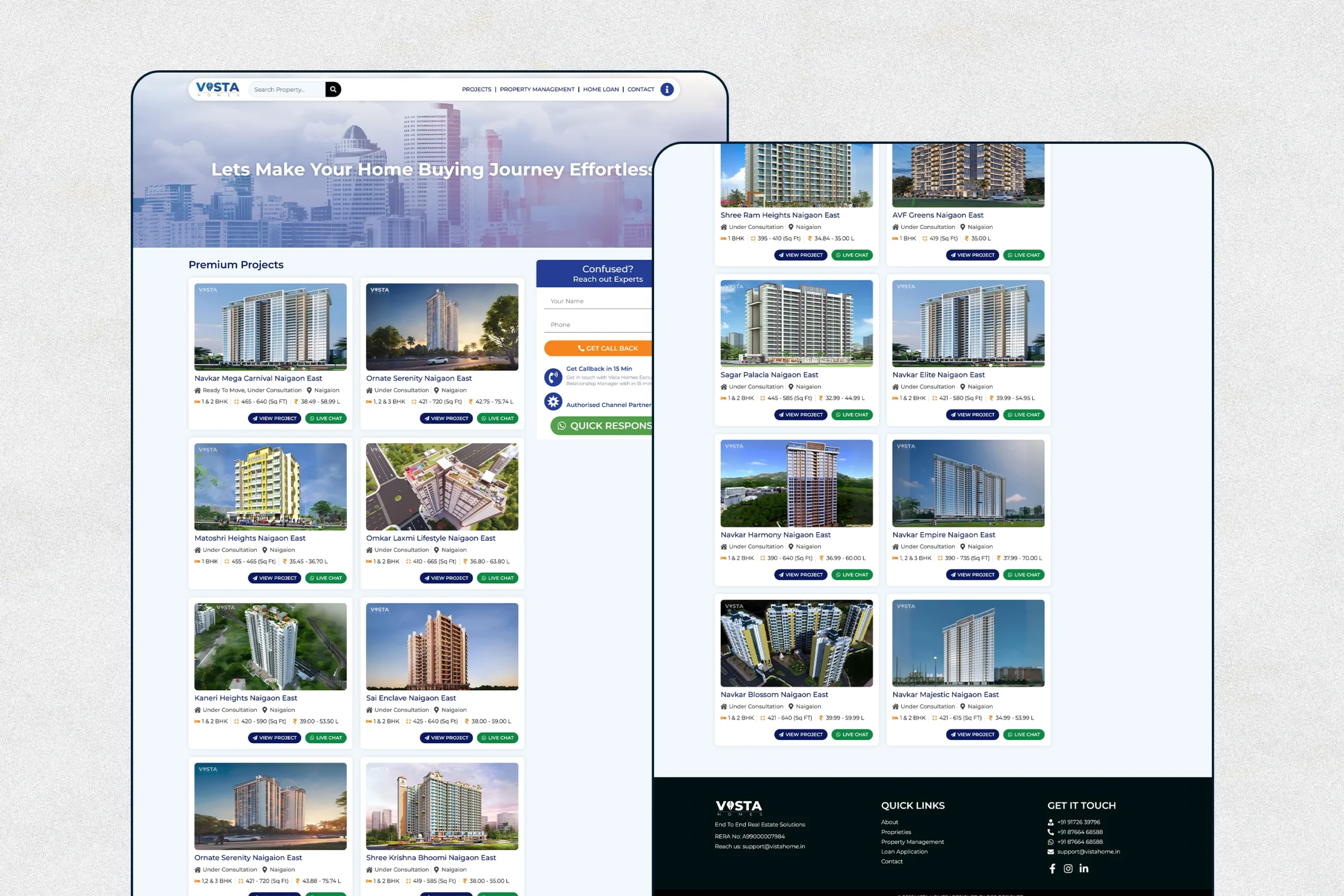The height and width of the screenshot is (896, 1344).
Task: Open the info icon beside CONTACT
Action: pos(667,89)
